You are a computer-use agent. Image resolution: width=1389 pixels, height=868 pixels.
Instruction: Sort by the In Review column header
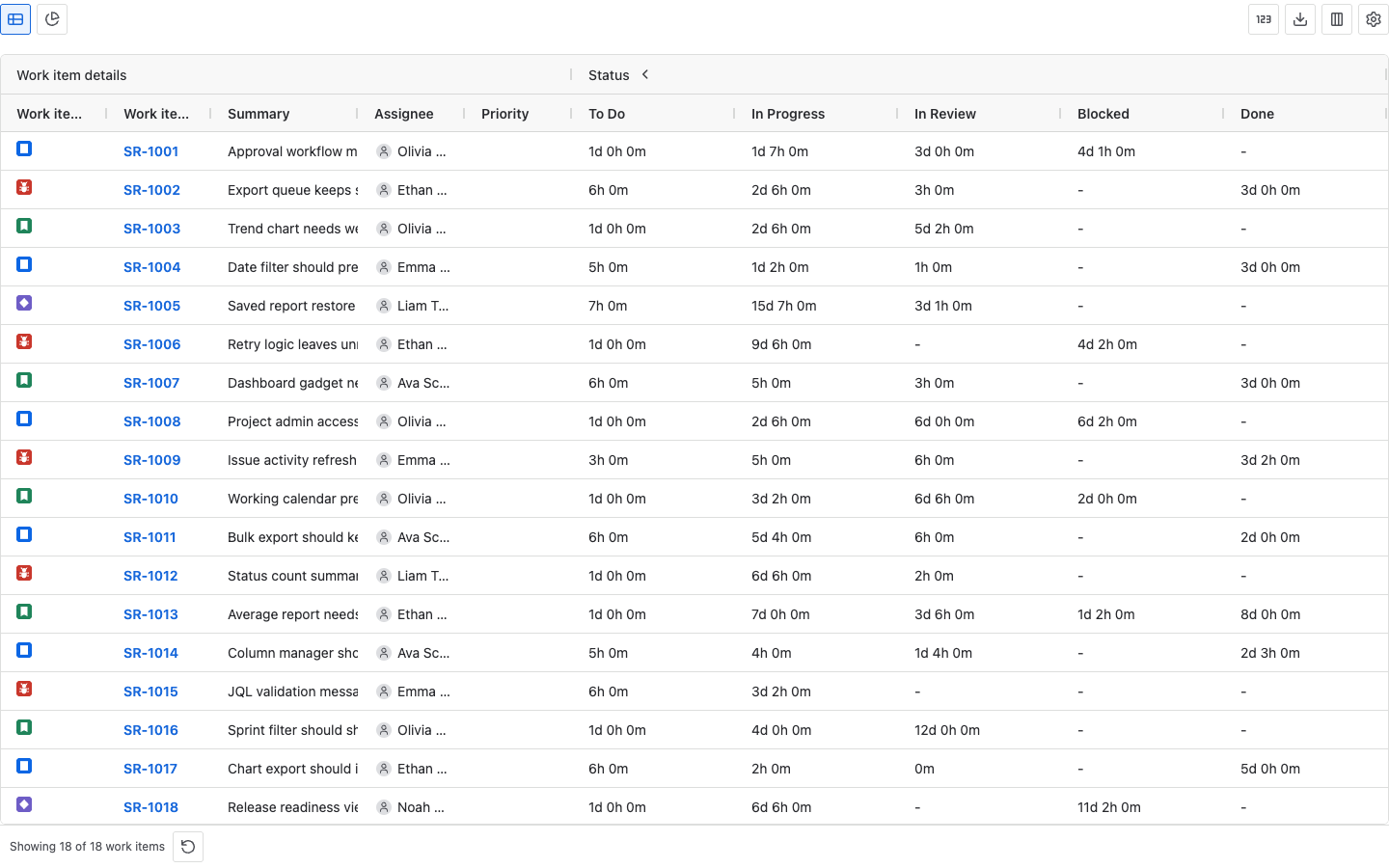[x=945, y=114]
